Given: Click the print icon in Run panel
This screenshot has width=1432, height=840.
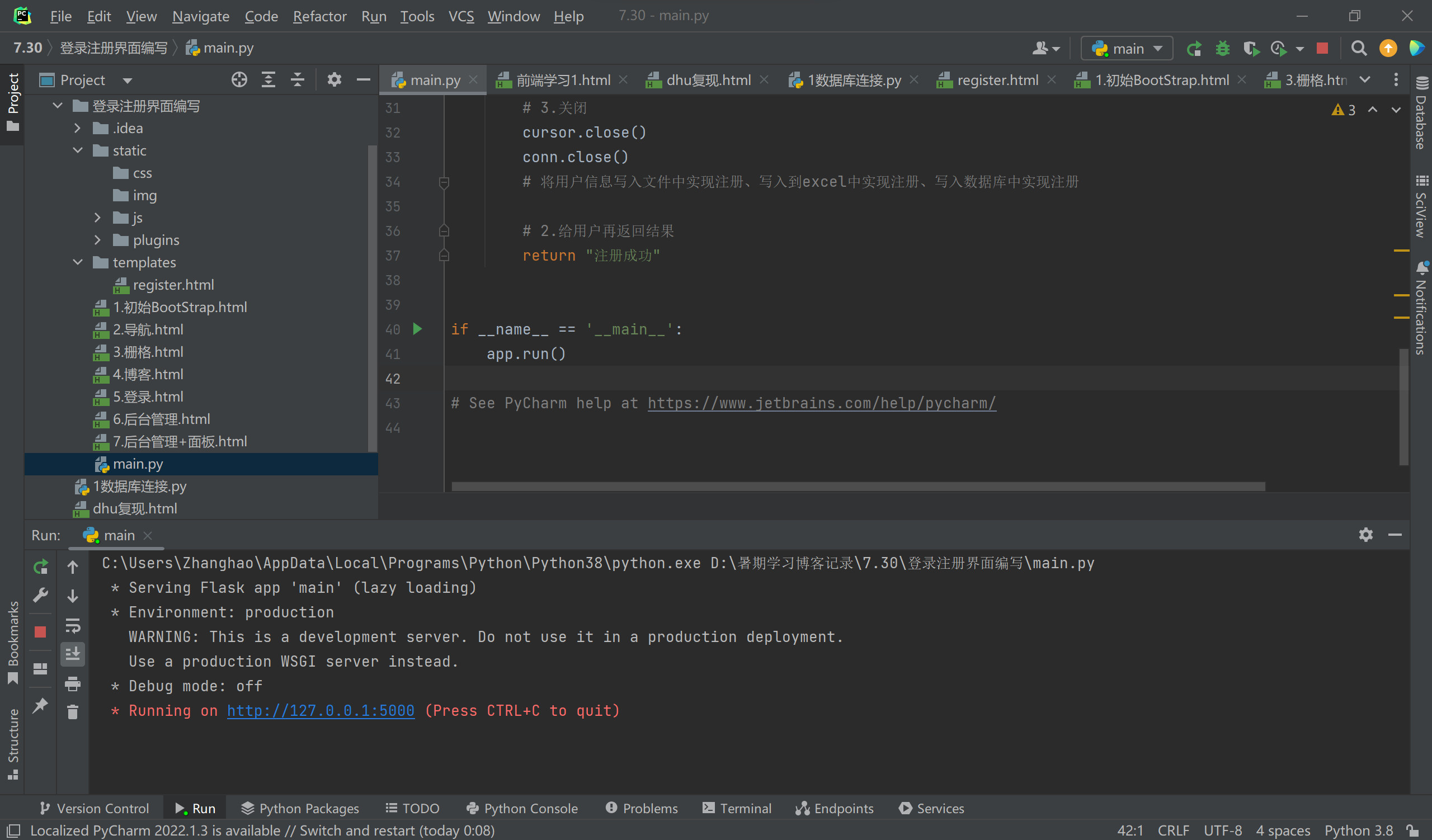Looking at the screenshot, I should (x=73, y=684).
